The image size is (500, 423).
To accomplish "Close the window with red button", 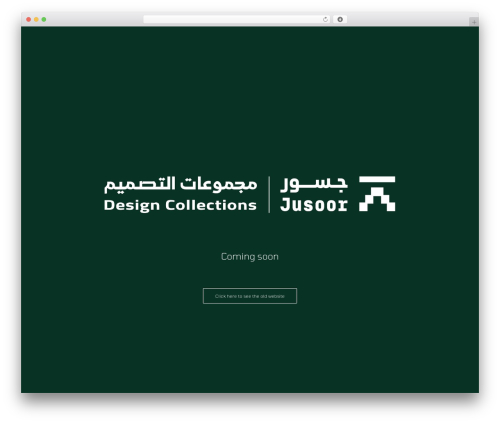I will (29, 20).
